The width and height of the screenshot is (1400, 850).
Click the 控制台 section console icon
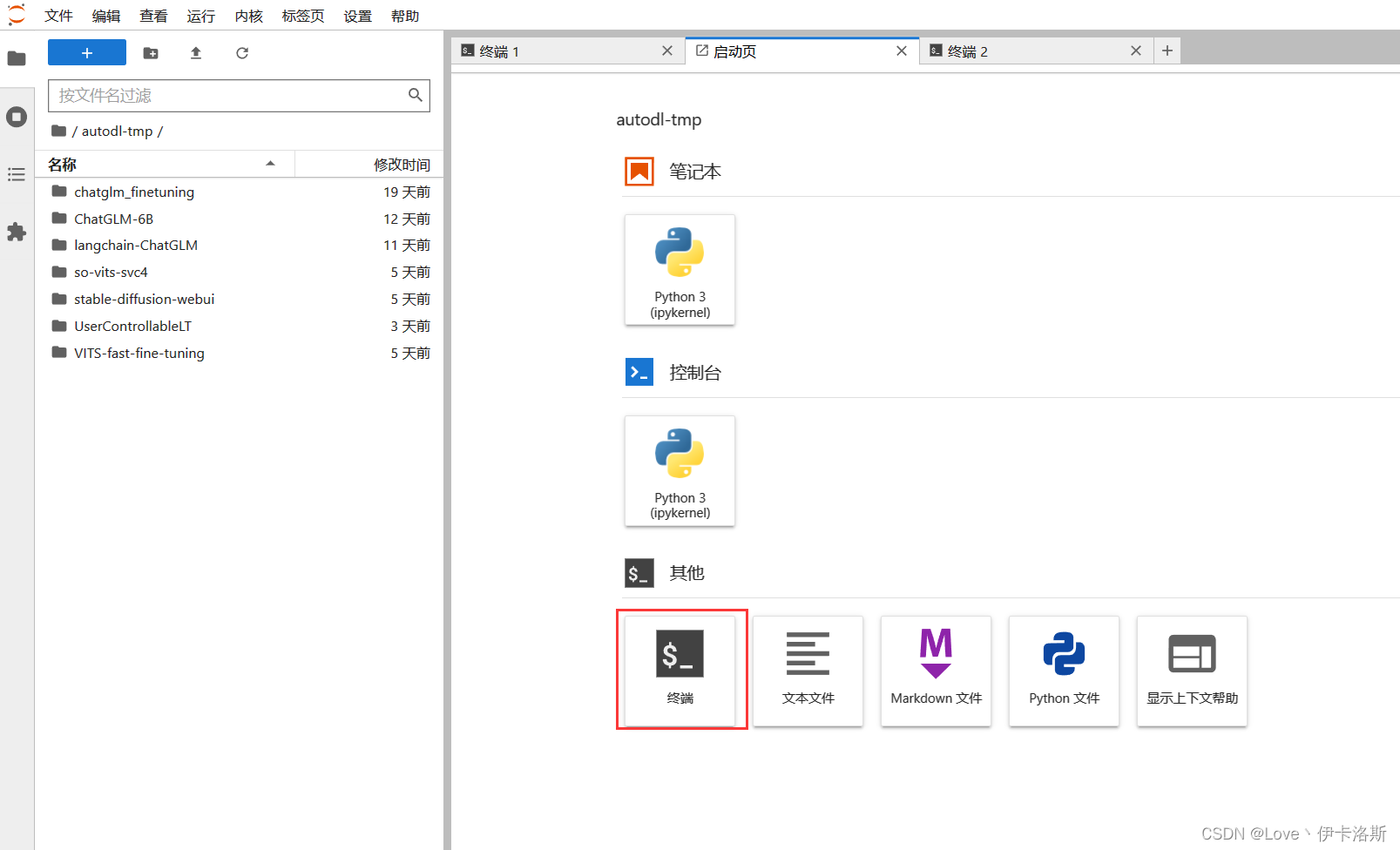click(x=639, y=373)
